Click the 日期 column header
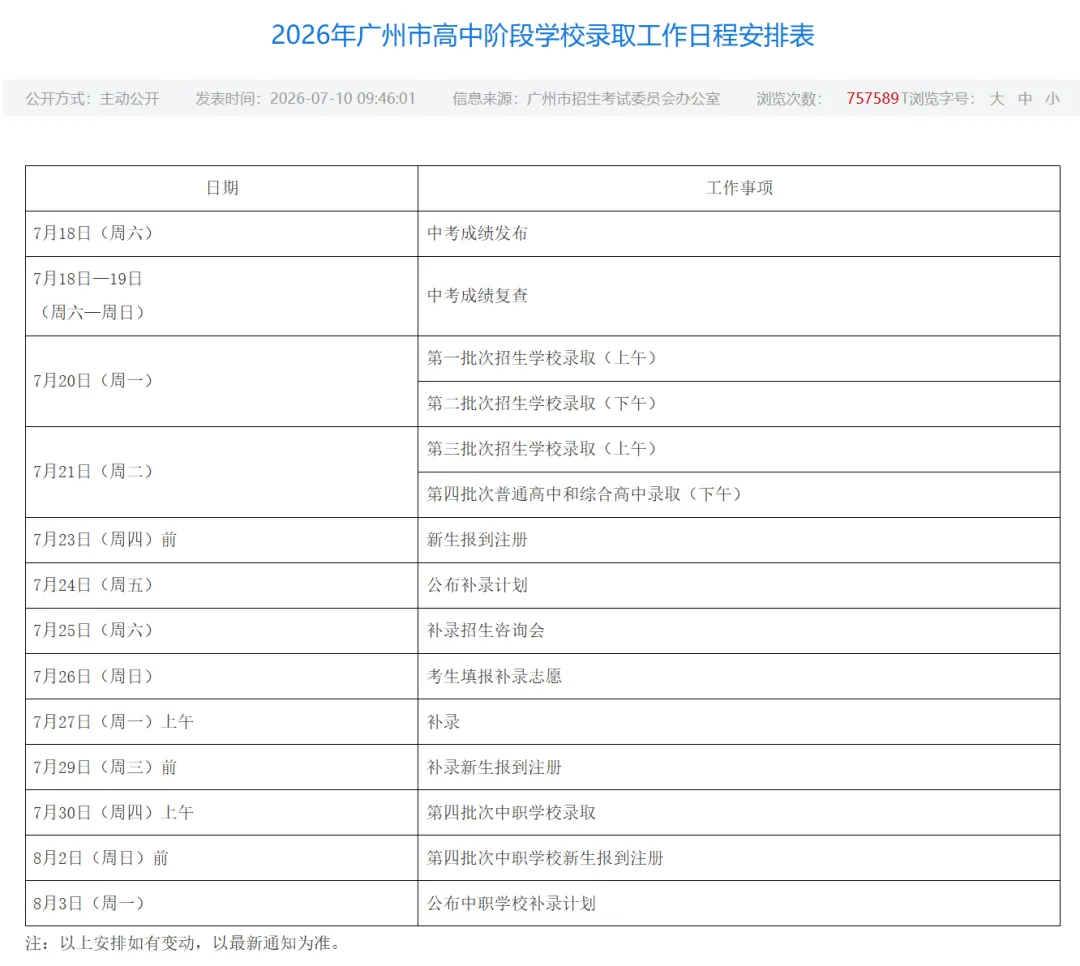Viewport: 1080px width, 966px height. [222, 188]
